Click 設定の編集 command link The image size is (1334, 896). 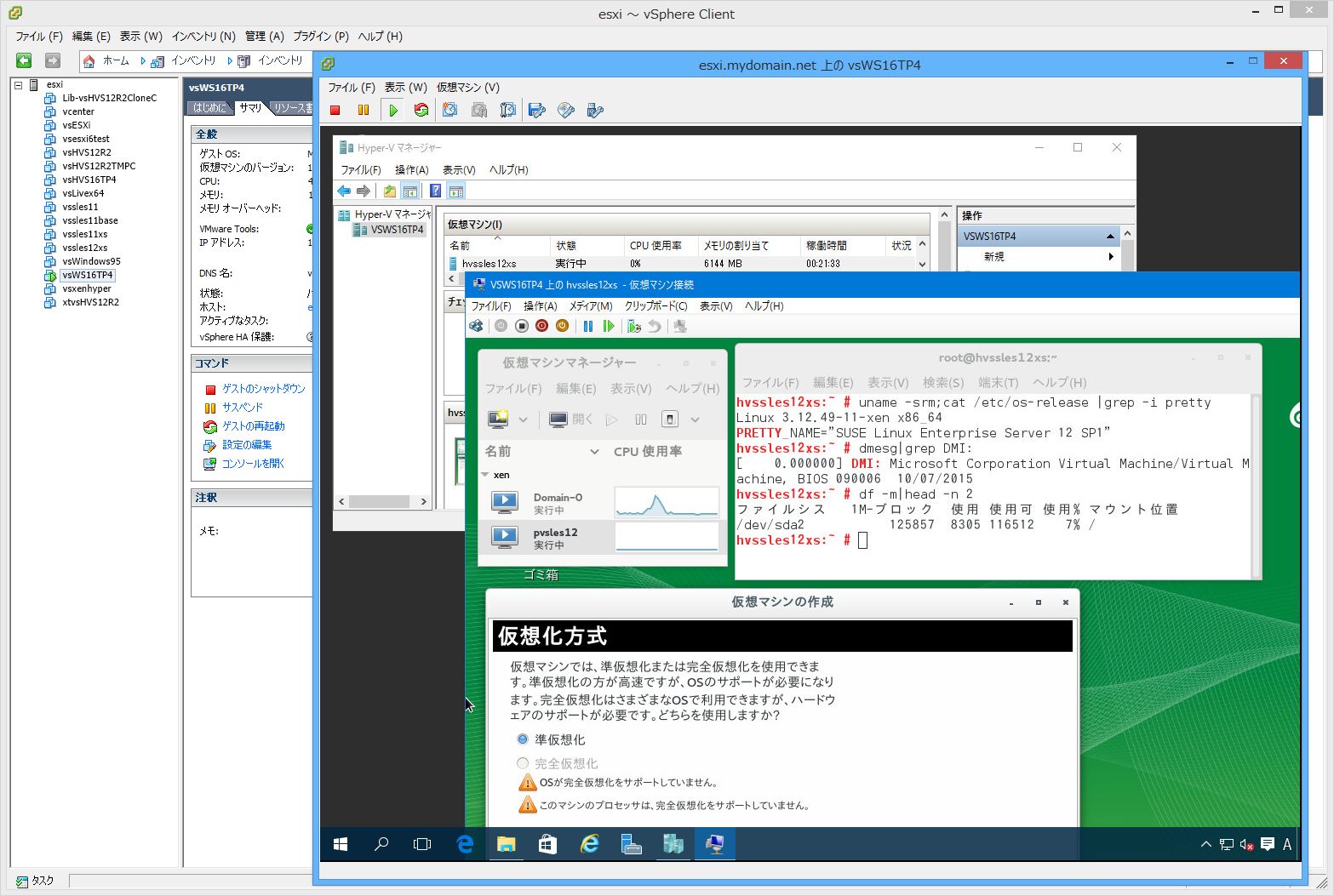[247, 445]
